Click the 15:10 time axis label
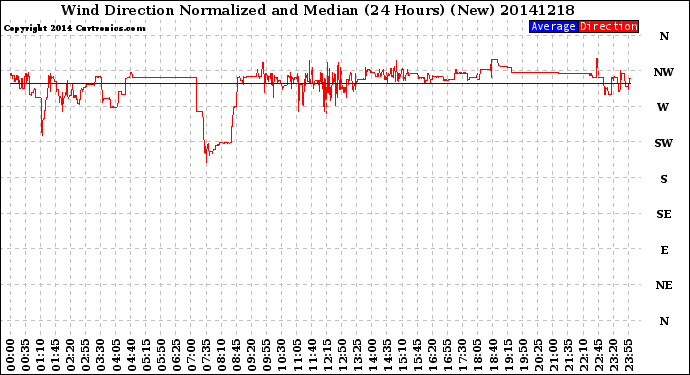The height and width of the screenshot is (375, 690). [402, 355]
